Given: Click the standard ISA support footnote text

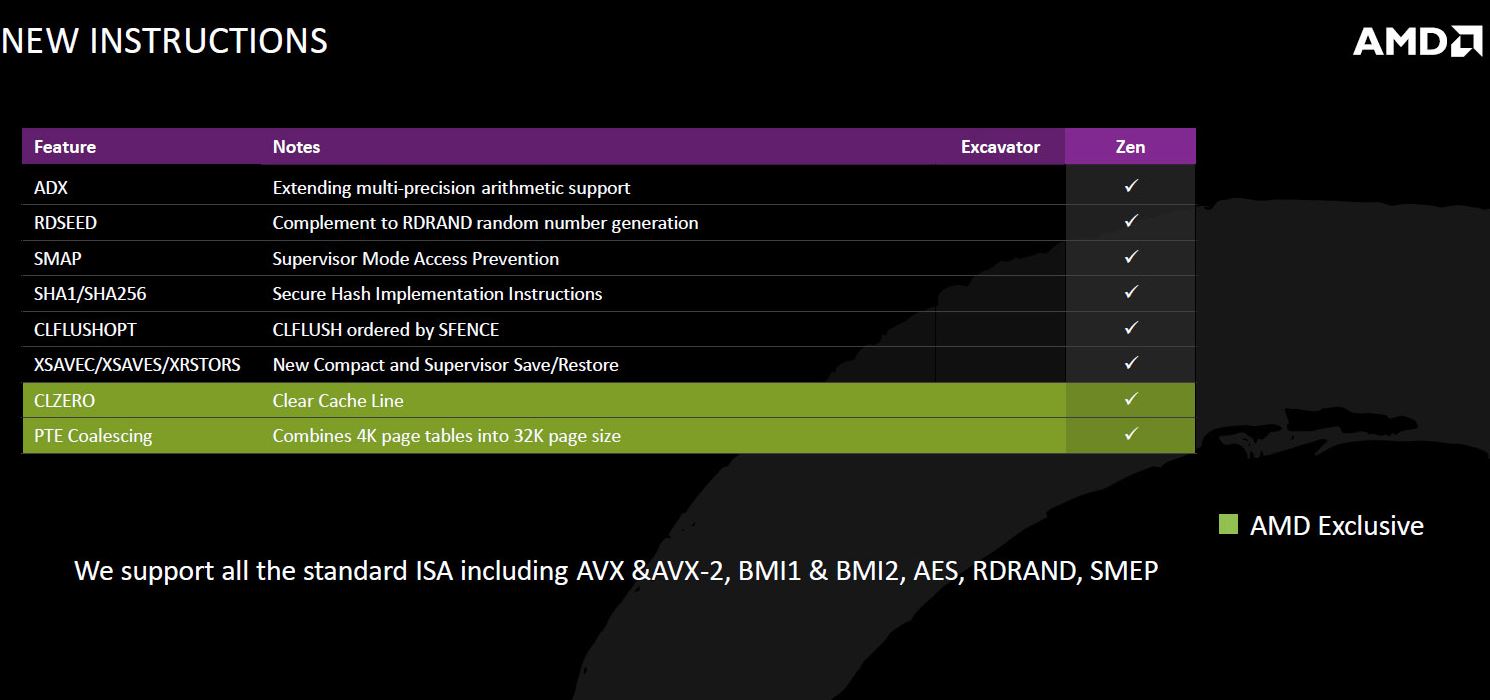Looking at the screenshot, I should click(x=616, y=571).
